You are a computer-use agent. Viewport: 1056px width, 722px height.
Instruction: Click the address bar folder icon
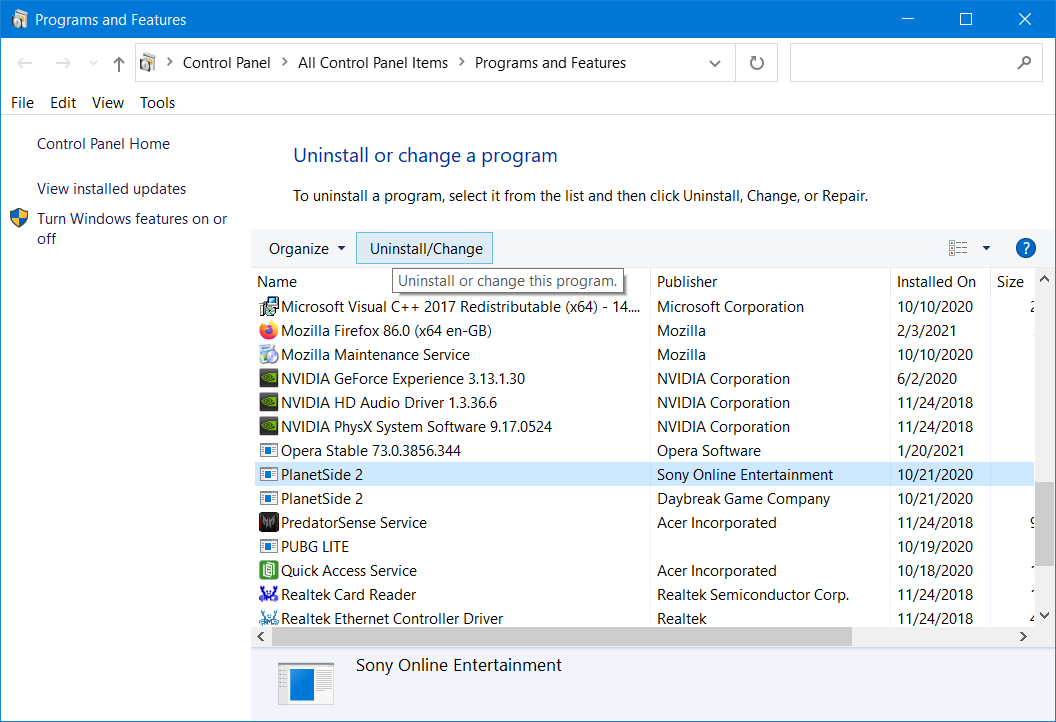(x=147, y=63)
